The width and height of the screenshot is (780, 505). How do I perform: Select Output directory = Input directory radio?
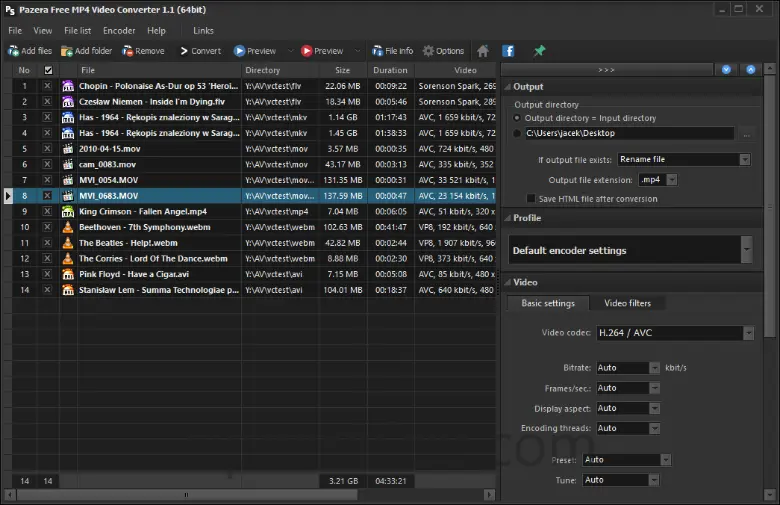pyautogui.click(x=517, y=118)
